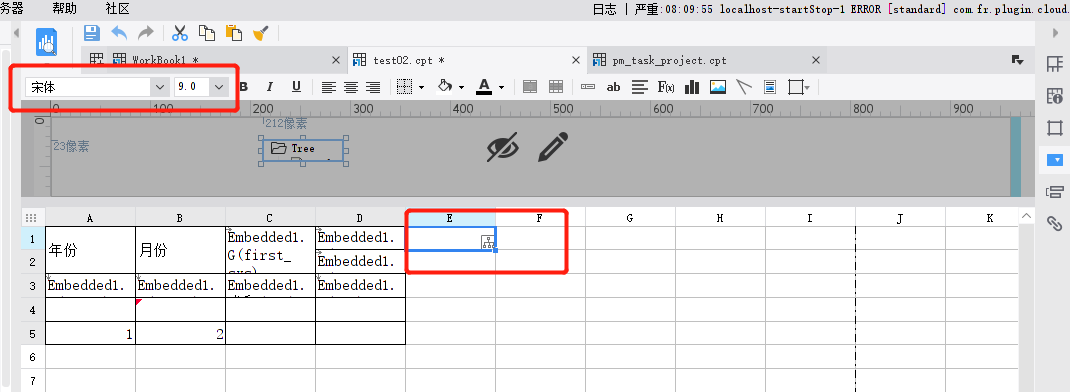Close the WorkBook1 tab
The height and width of the screenshot is (392, 1070).
pyautogui.click(x=336, y=60)
